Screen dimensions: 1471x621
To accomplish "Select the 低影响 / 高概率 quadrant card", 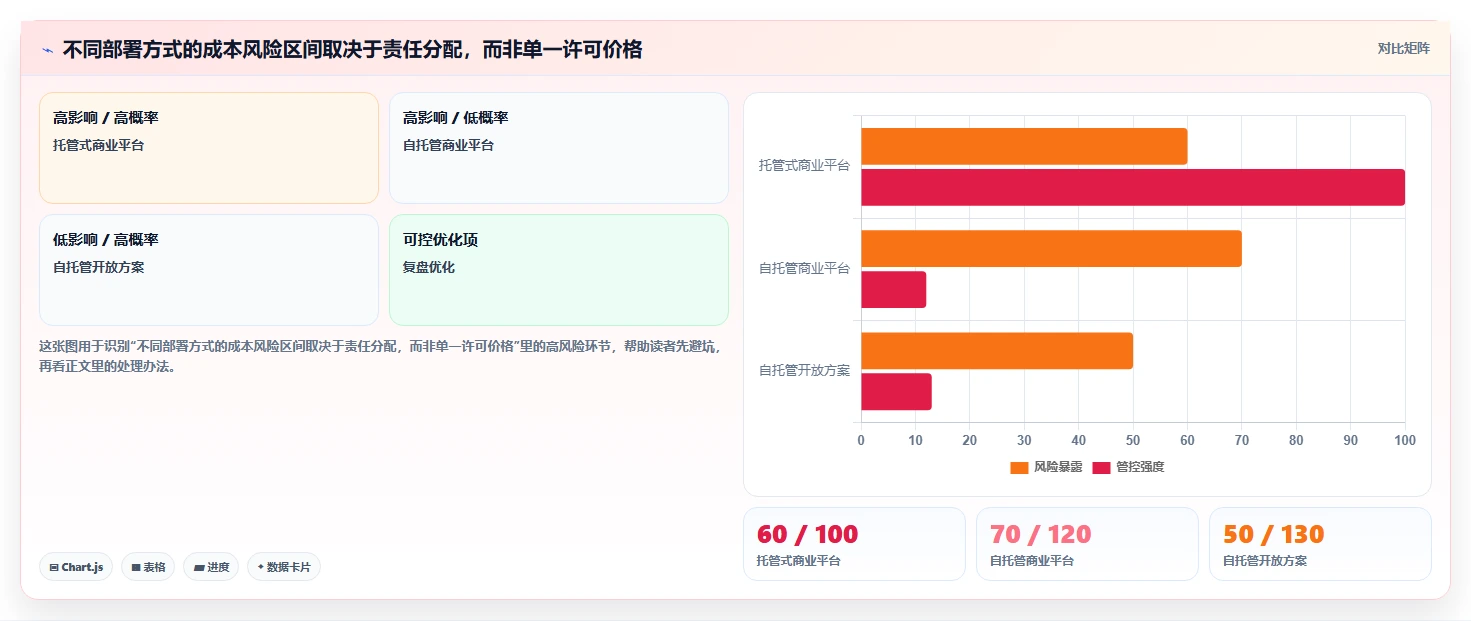I will [209, 270].
